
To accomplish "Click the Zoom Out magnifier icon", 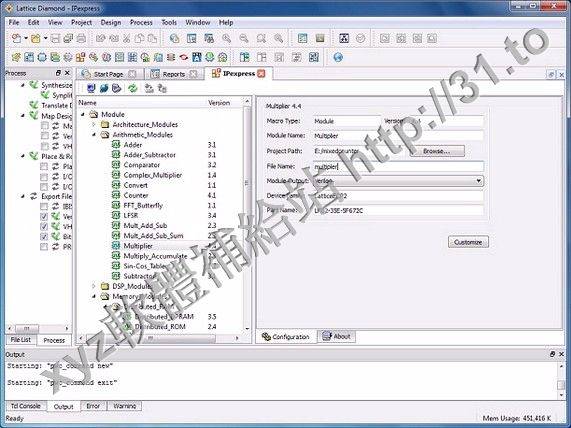I will click(x=244, y=38).
